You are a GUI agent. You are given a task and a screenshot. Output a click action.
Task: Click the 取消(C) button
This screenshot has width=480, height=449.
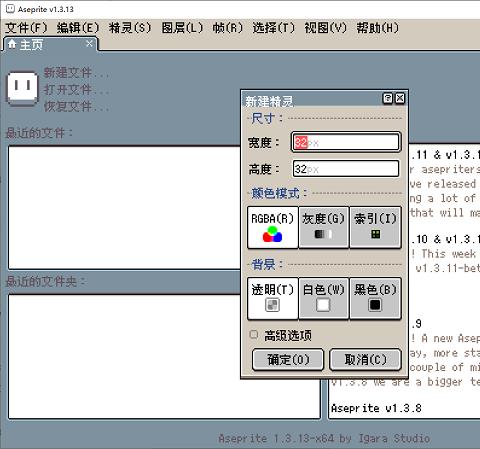(x=365, y=360)
